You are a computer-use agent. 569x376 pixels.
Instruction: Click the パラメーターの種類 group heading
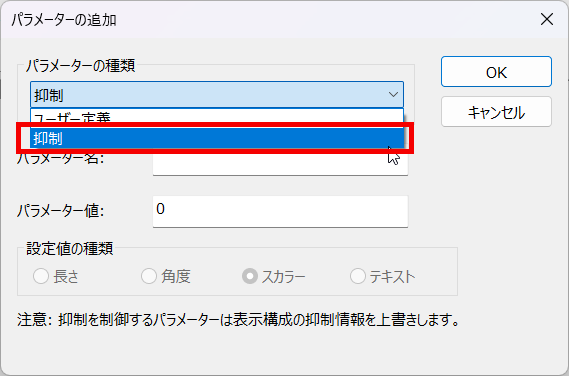pyautogui.click(x=80, y=66)
